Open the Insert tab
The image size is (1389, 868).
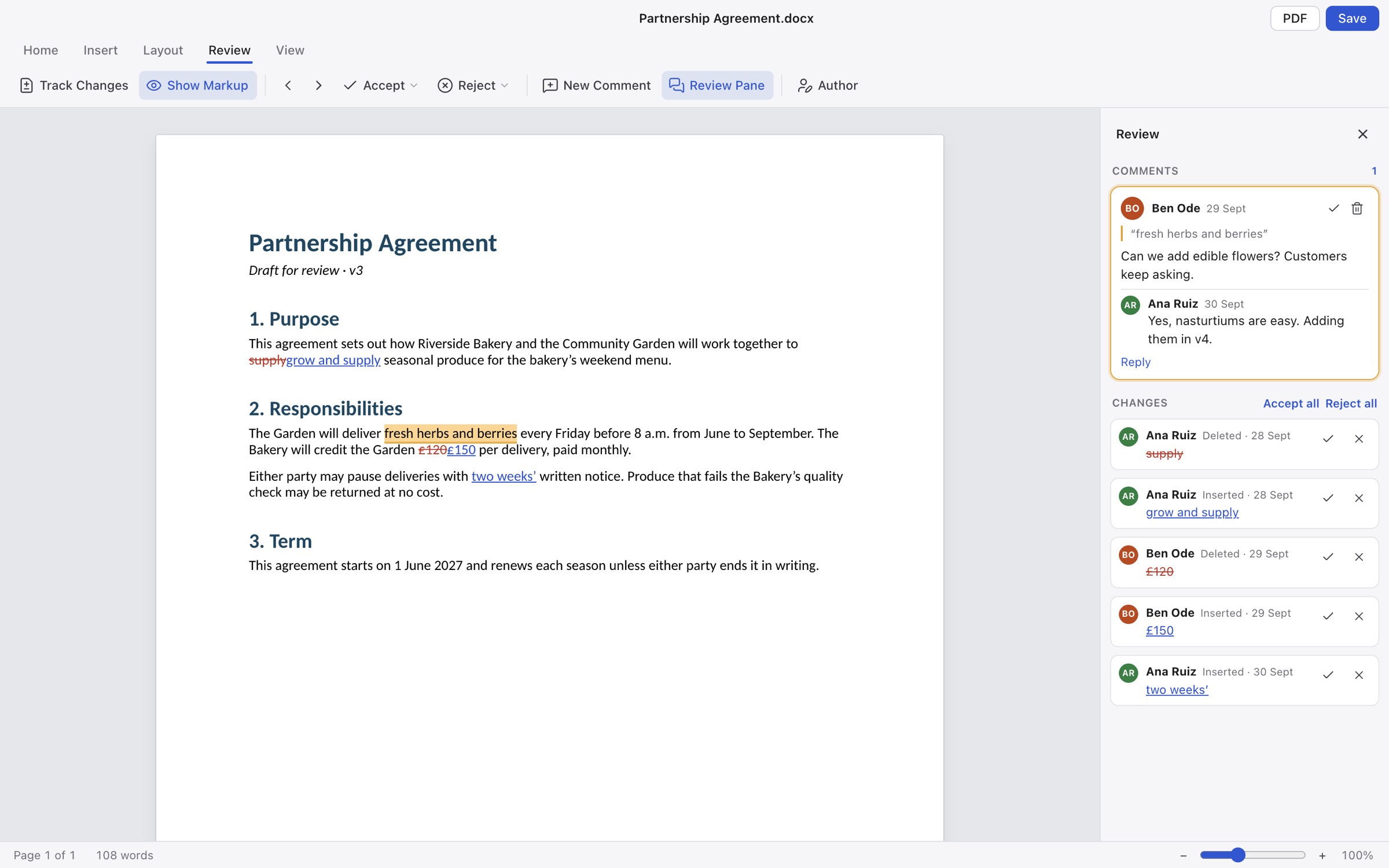[100, 50]
